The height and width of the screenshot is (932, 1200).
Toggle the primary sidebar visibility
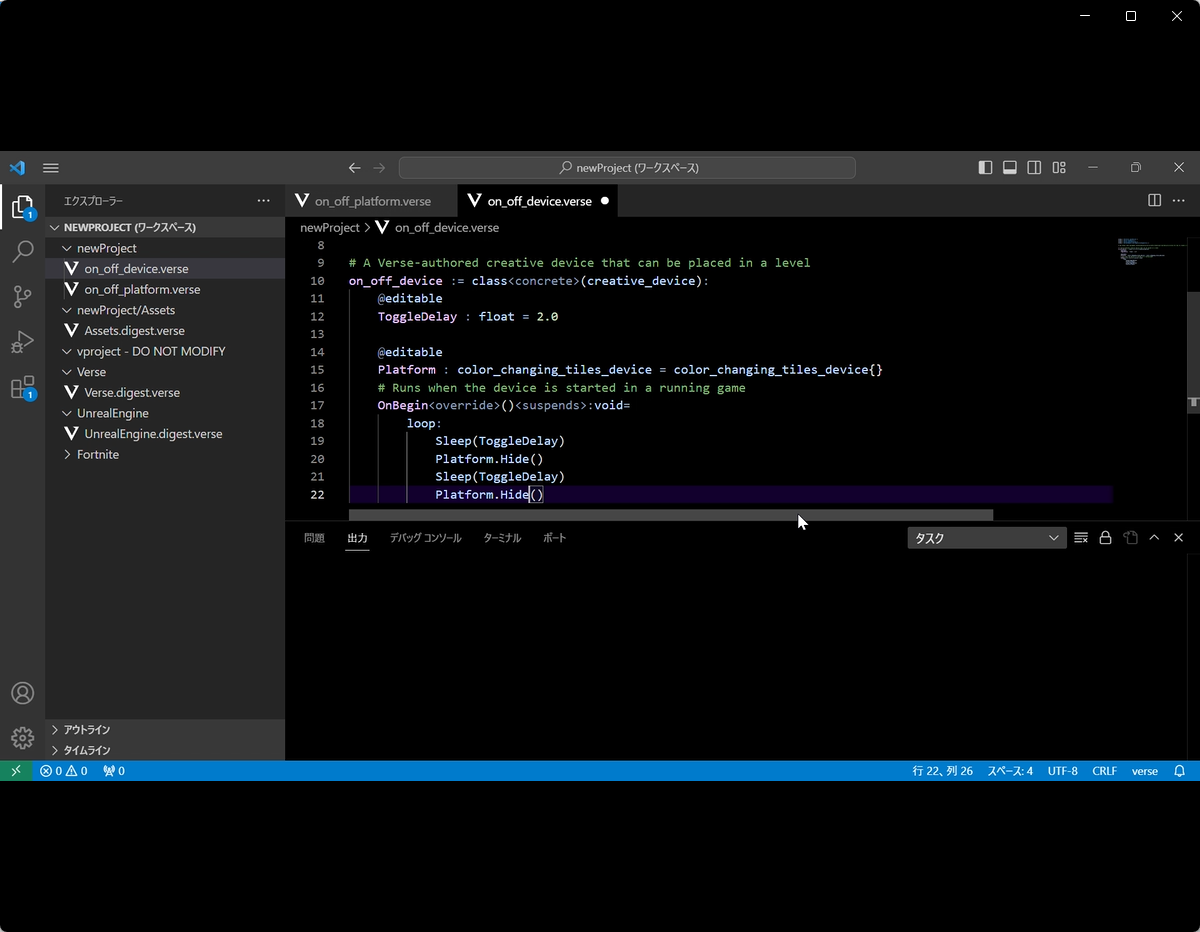tap(985, 168)
